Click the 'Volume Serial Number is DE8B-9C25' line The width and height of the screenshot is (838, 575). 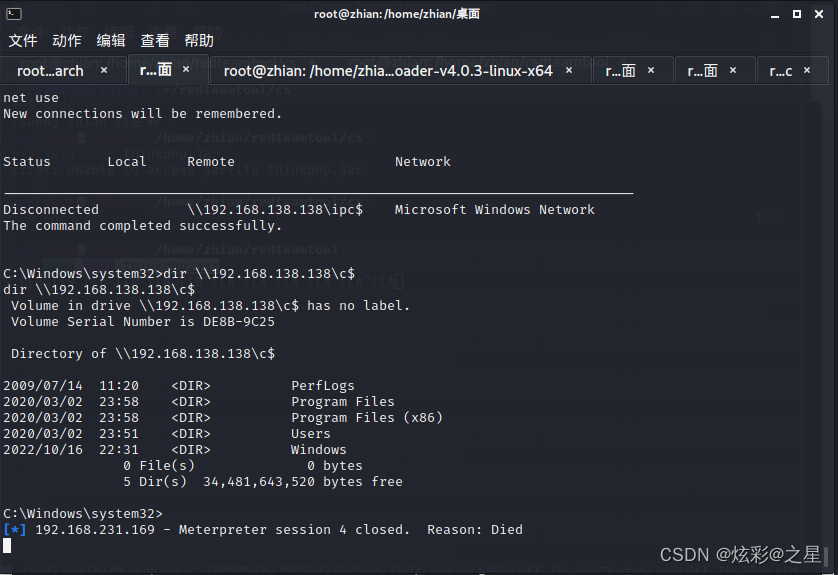[143, 322]
